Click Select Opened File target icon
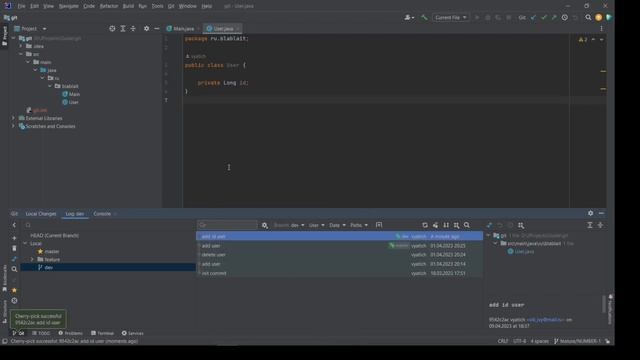The height and width of the screenshot is (360, 640). pyautogui.click(x=112, y=29)
